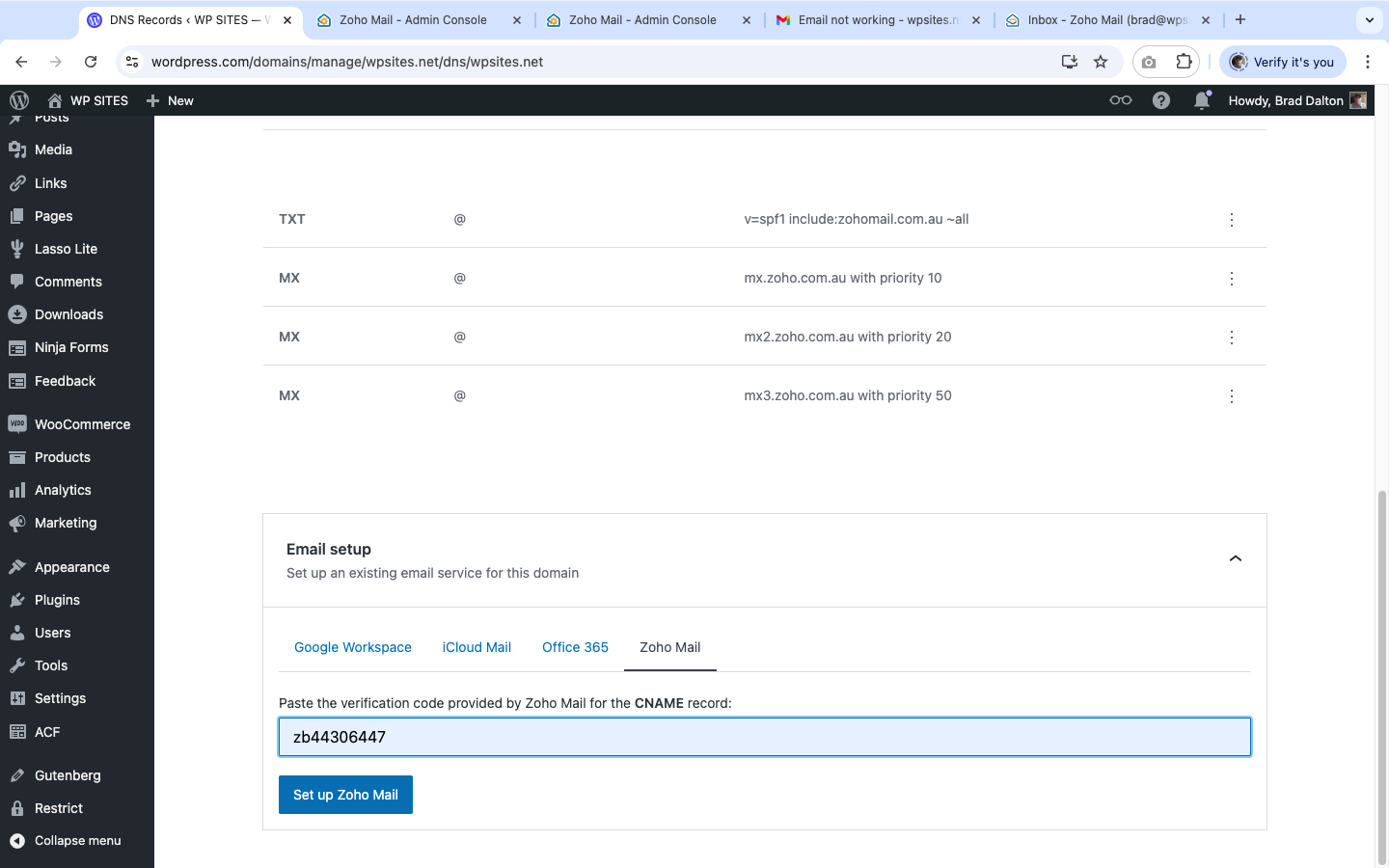
Task: Open the Reader glasses icon
Action: 1120,100
